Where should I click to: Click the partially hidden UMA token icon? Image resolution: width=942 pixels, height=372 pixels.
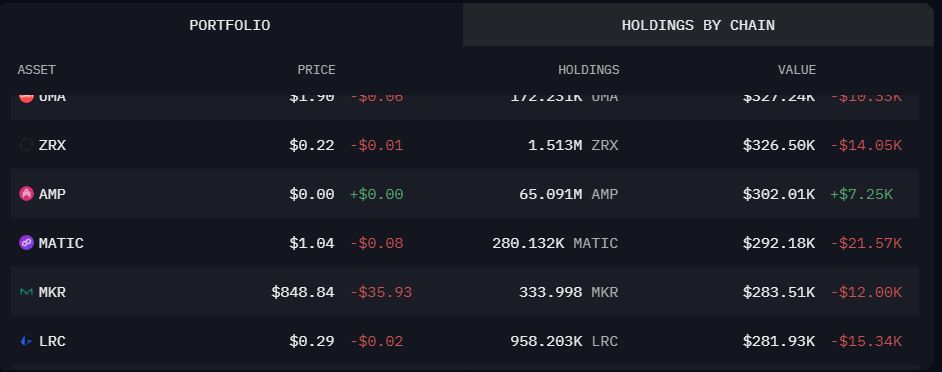(26, 99)
